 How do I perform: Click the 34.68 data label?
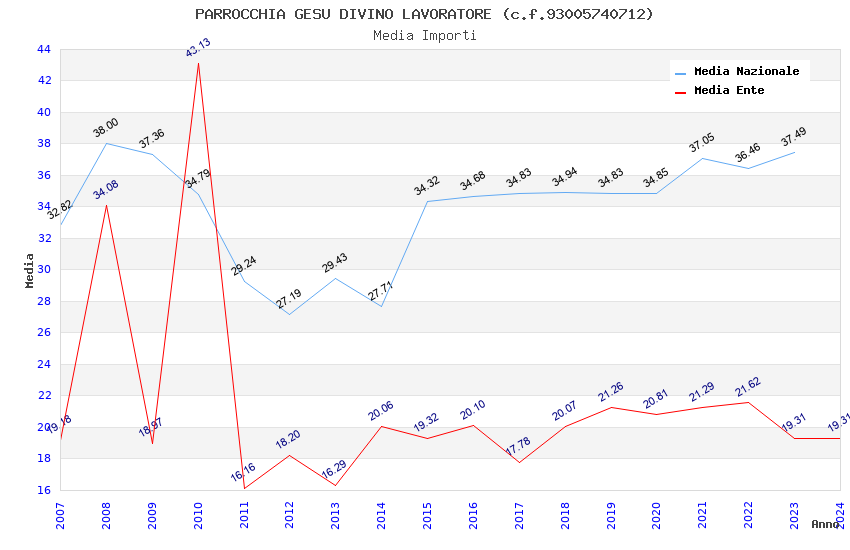pyautogui.click(x=472, y=180)
